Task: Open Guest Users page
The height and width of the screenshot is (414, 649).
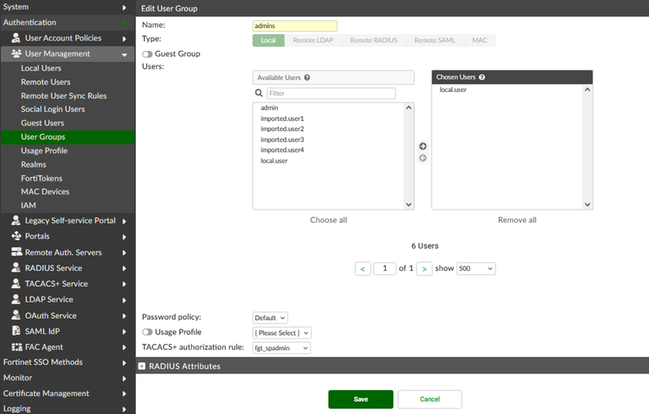Action: tap(42, 123)
